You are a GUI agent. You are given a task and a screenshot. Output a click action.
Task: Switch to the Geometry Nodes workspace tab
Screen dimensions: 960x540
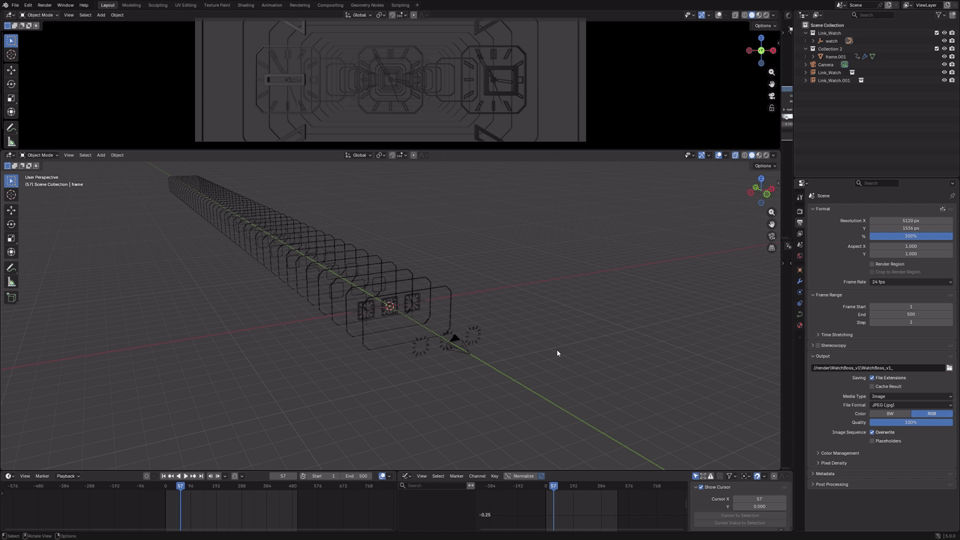(x=367, y=5)
